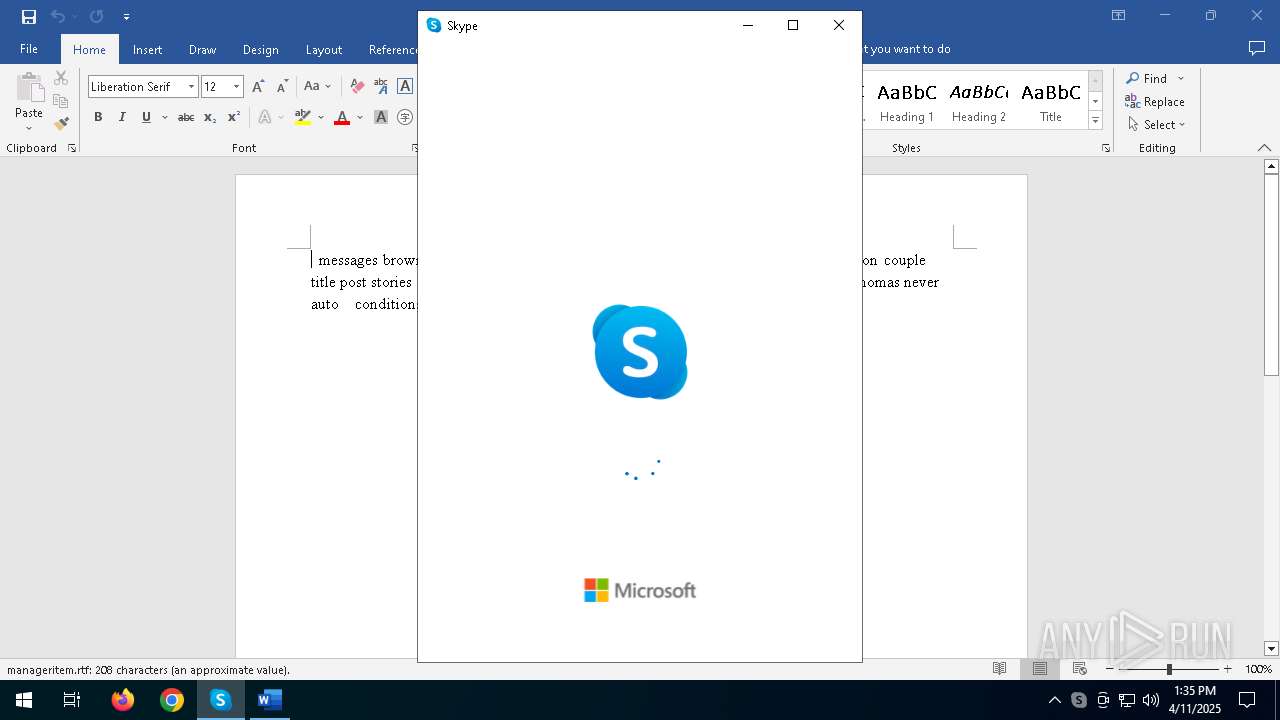This screenshot has width=1280, height=720.
Task: Expand the font color dropdown arrow
Action: tap(360, 117)
